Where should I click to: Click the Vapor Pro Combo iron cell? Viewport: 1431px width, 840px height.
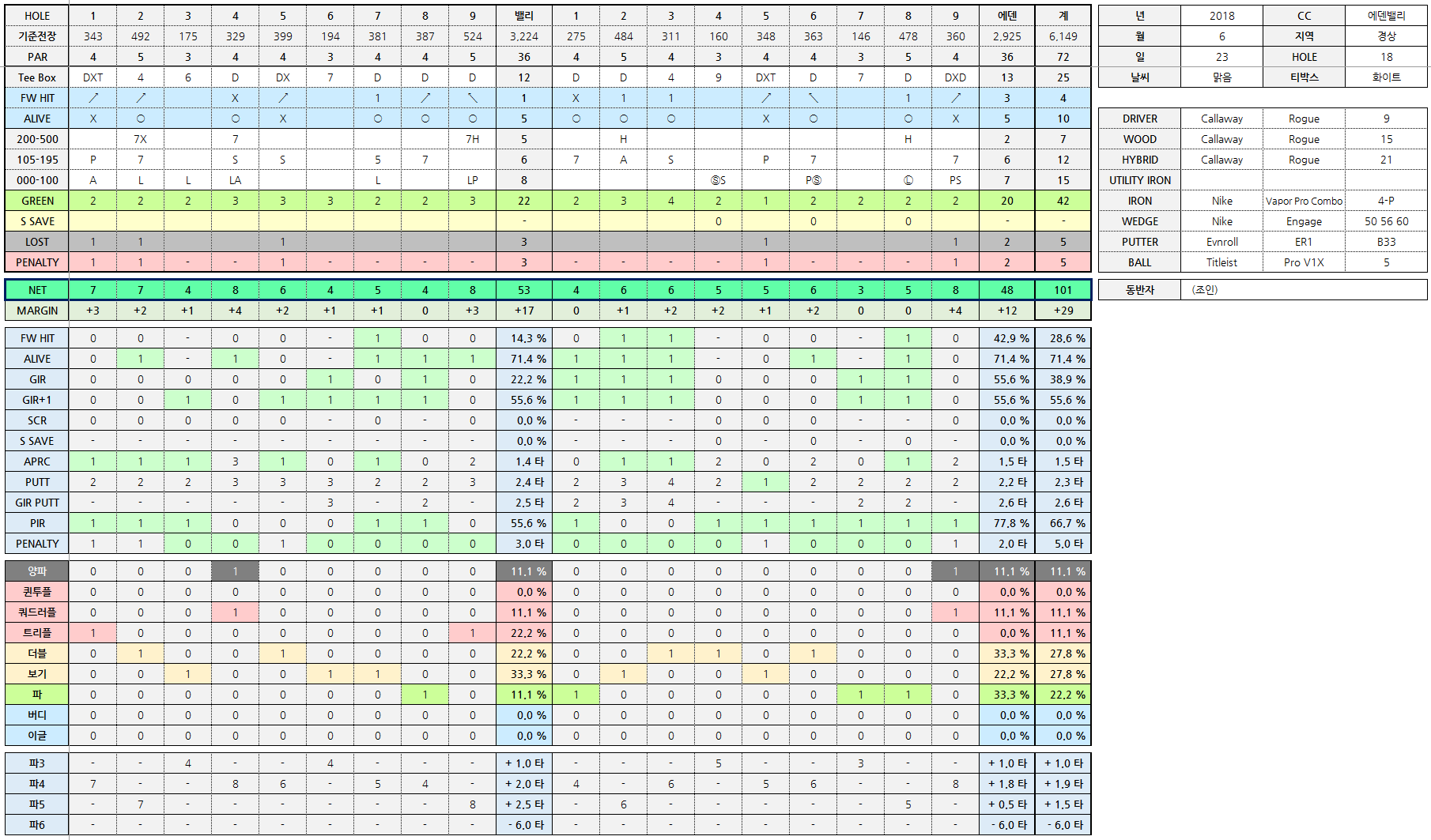tap(1304, 201)
